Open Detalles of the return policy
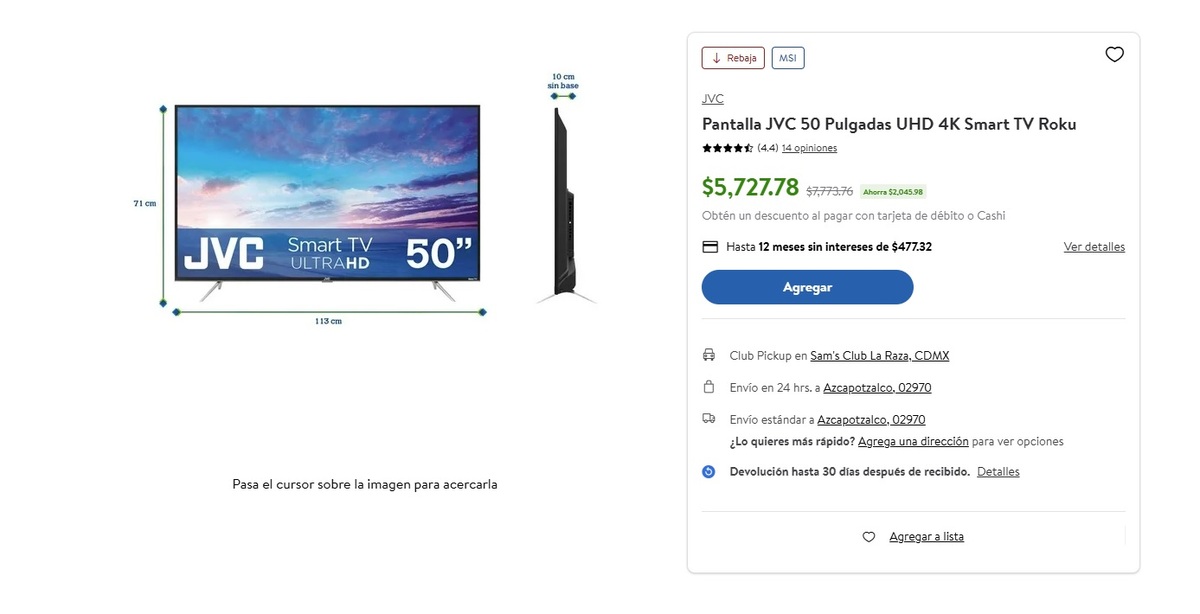 998,472
